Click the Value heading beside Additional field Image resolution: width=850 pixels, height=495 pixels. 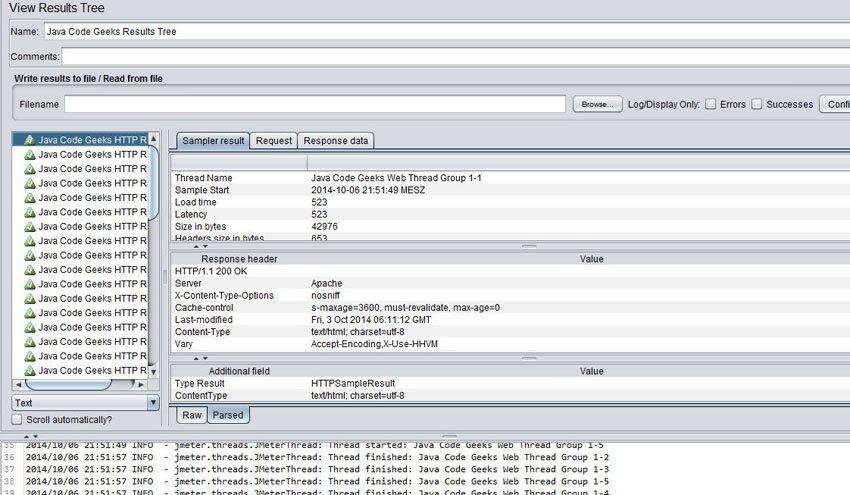click(591, 371)
